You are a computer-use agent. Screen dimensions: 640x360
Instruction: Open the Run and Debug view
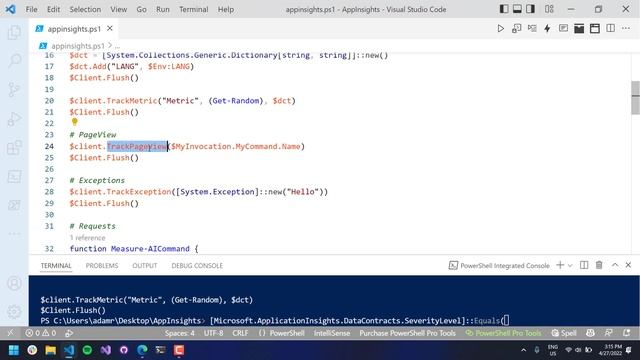click(x=14, y=119)
